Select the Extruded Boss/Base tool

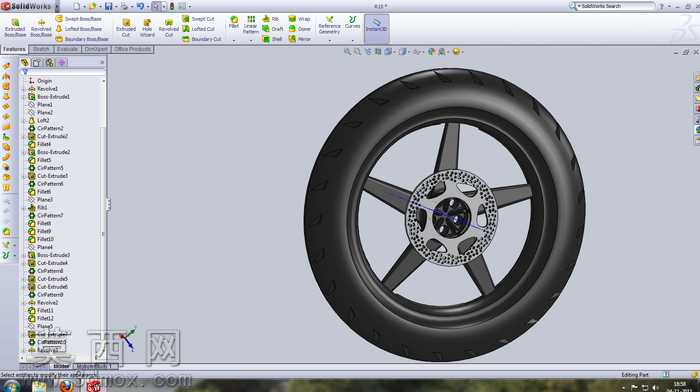pyautogui.click(x=15, y=28)
